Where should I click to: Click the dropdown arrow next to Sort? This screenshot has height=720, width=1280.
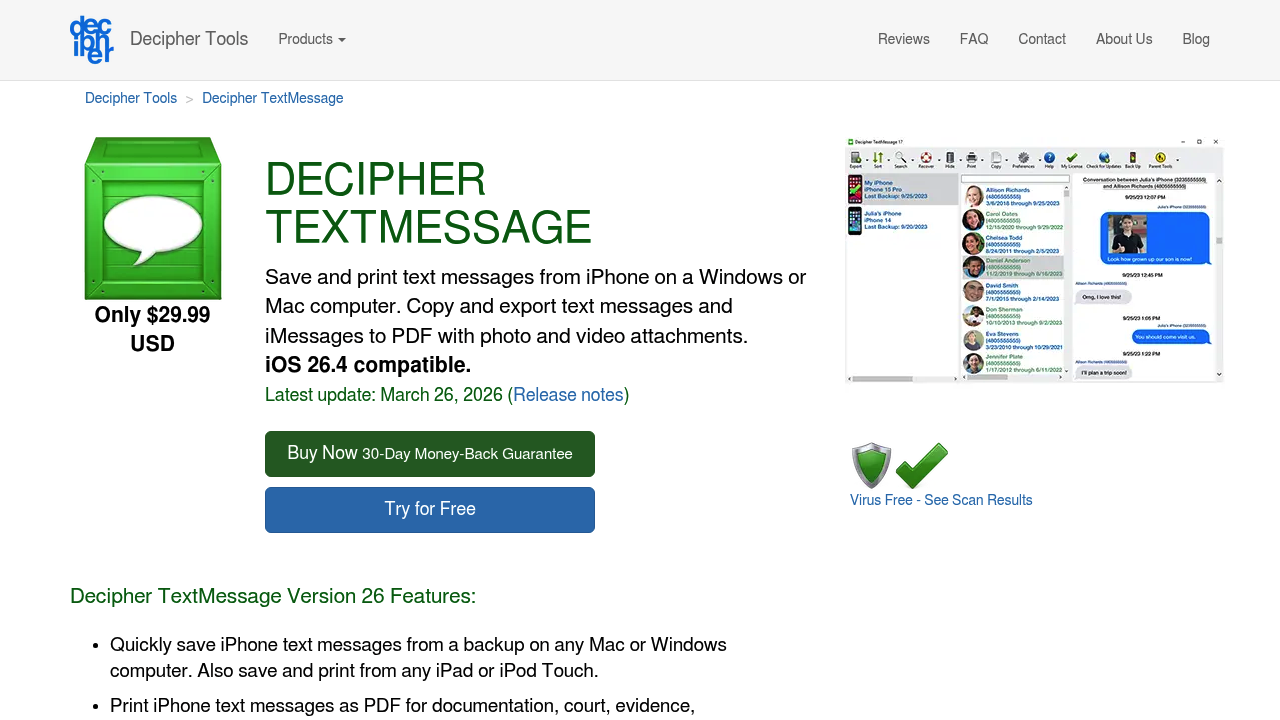click(889, 158)
